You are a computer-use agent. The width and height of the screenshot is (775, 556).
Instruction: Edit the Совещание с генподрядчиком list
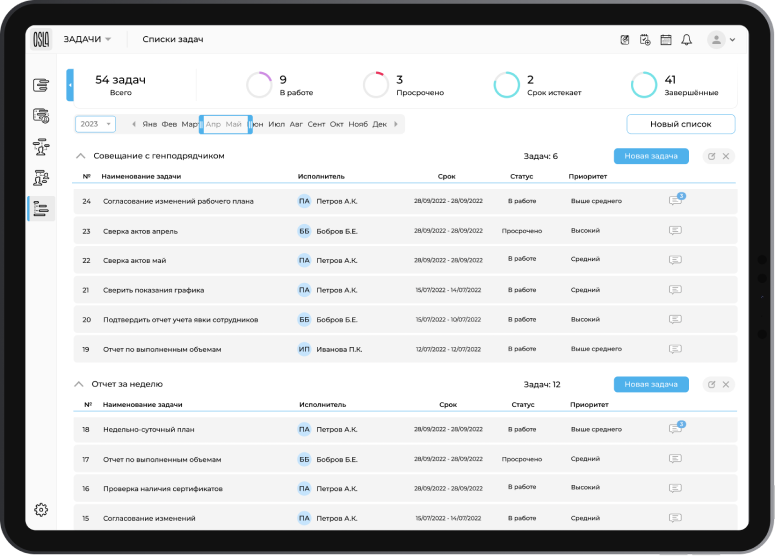pos(711,156)
